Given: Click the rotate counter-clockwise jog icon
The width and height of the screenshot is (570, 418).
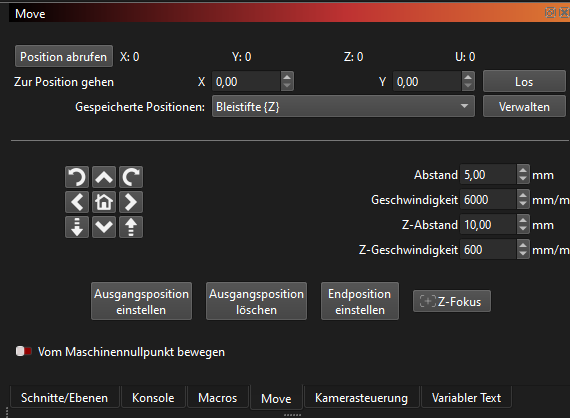Looking at the screenshot, I should click(77, 177).
